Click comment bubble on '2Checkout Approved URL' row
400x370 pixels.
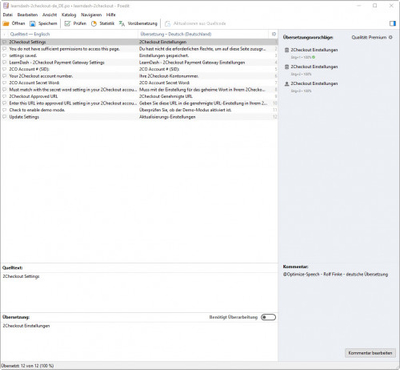point(5,96)
